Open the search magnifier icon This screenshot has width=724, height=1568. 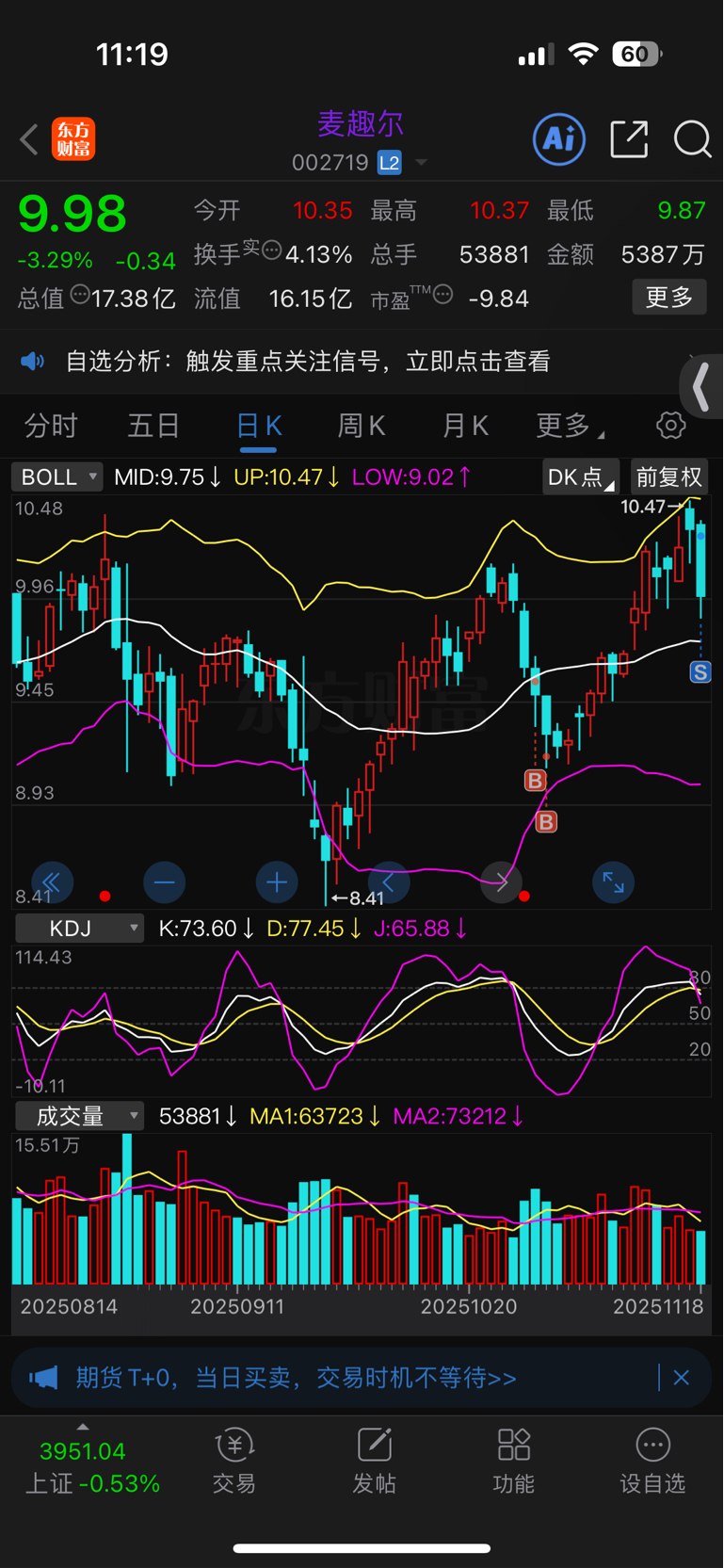tap(693, 139)
